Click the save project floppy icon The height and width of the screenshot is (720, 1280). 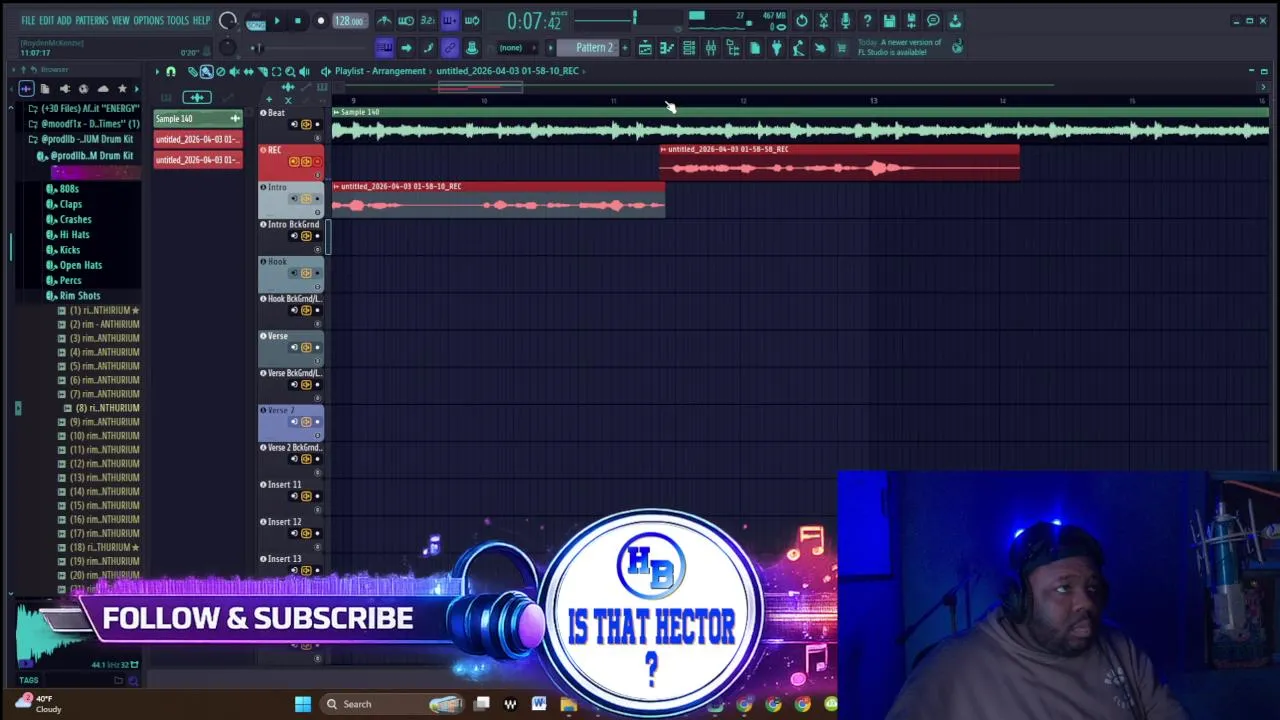coord(889,20)
